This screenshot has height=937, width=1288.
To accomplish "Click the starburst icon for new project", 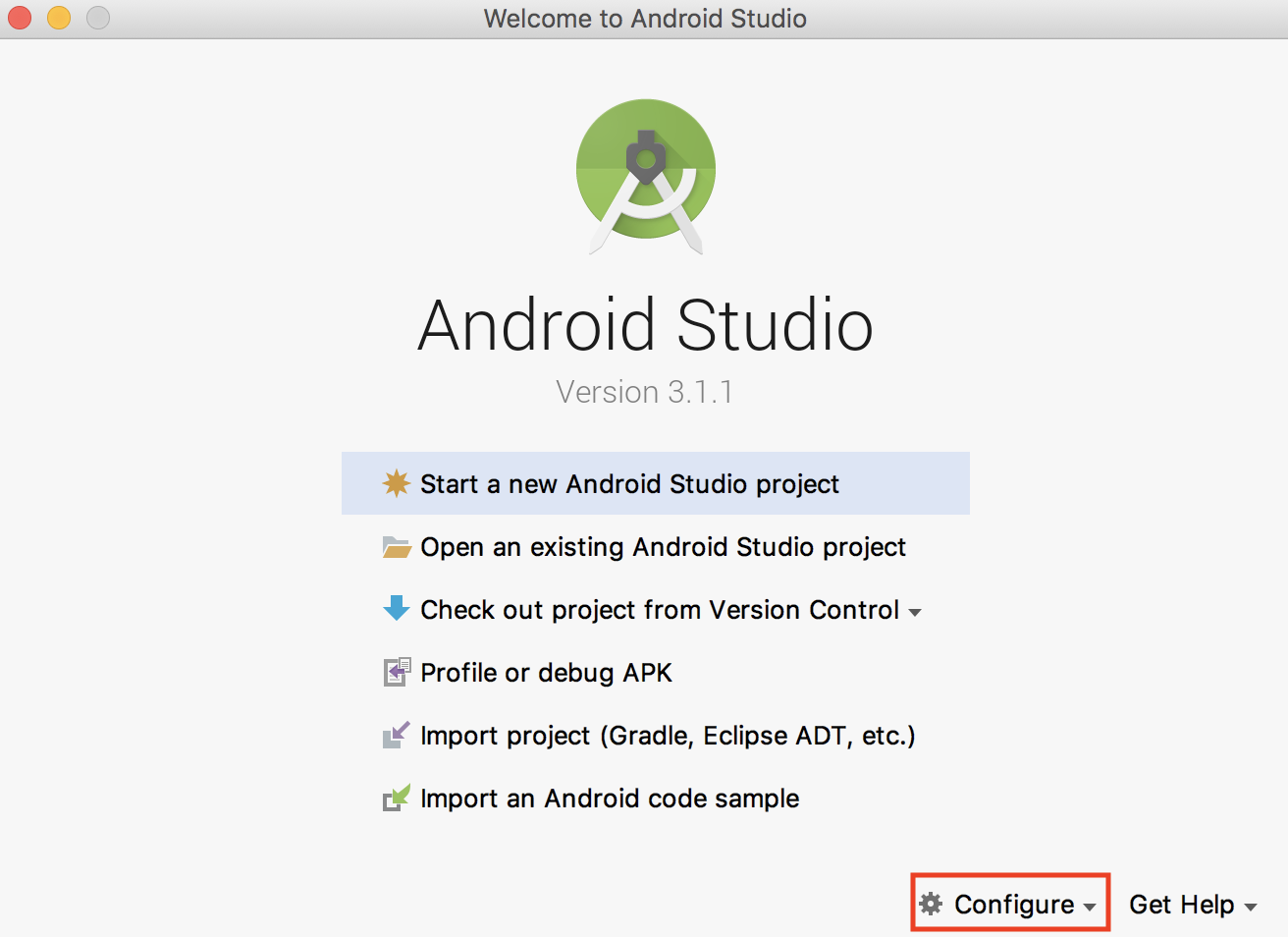I will 397,483.
